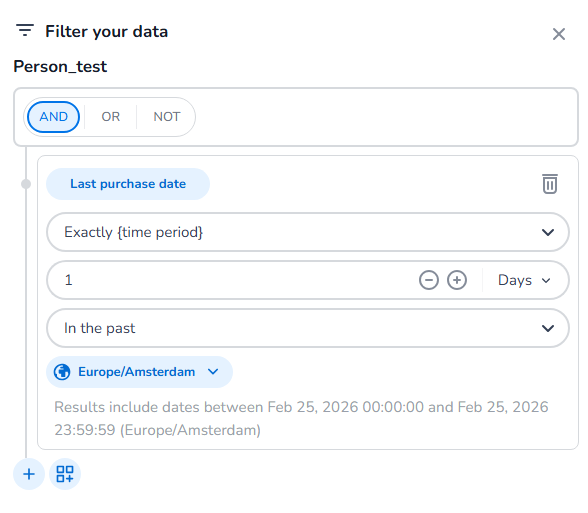Close the Filter your data panel
Image resolution: width=588 pixels, height=513 pixels.
pyautogui.click(x=559, y=34)
